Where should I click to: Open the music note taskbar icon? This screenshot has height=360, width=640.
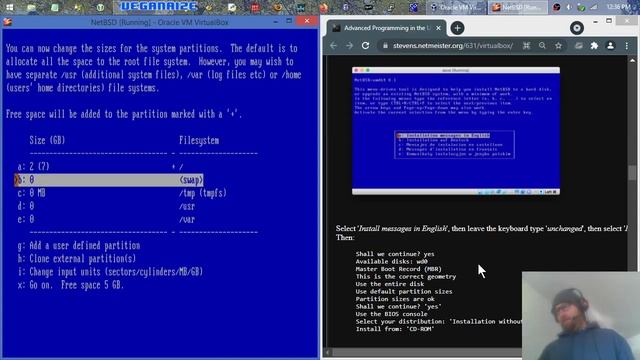pos(391,7)
